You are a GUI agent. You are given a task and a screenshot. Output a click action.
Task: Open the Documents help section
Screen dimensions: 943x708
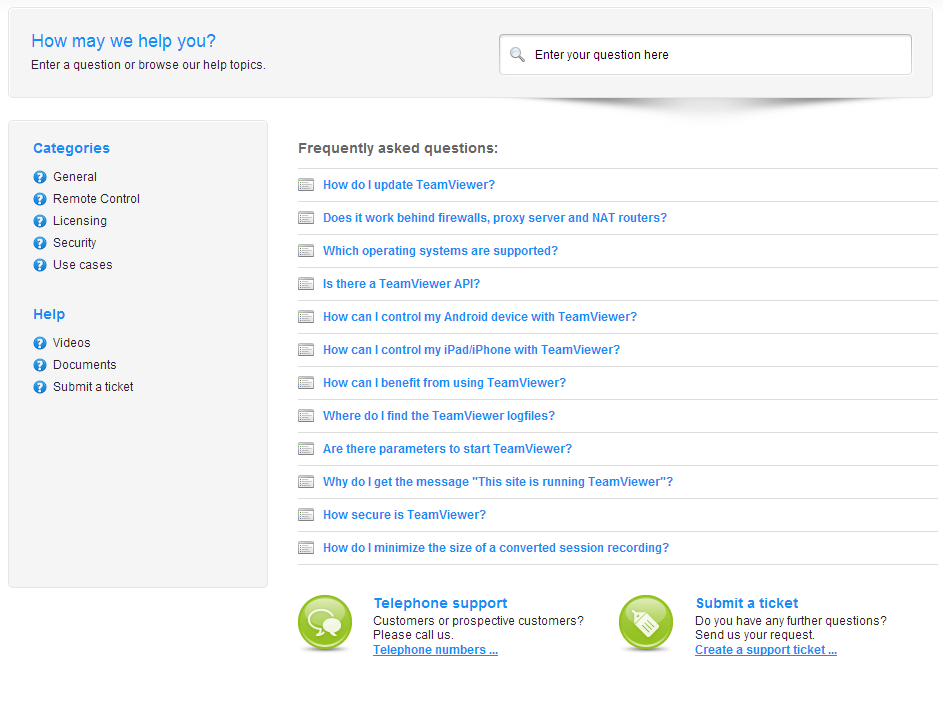[85, 365]
